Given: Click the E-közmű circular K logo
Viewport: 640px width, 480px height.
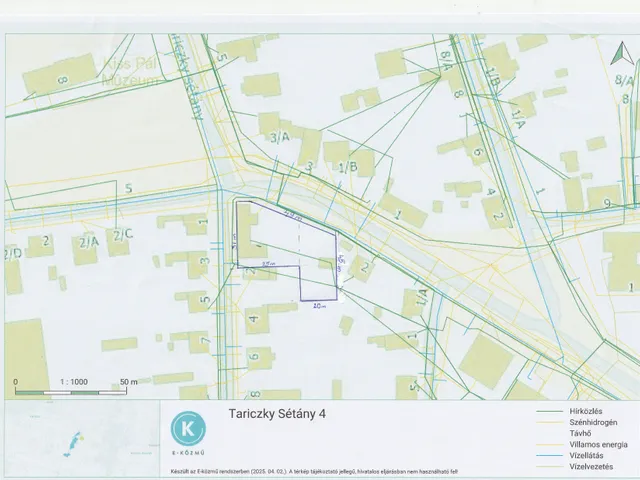Looking at the screenshot, I should click(188, 429).
